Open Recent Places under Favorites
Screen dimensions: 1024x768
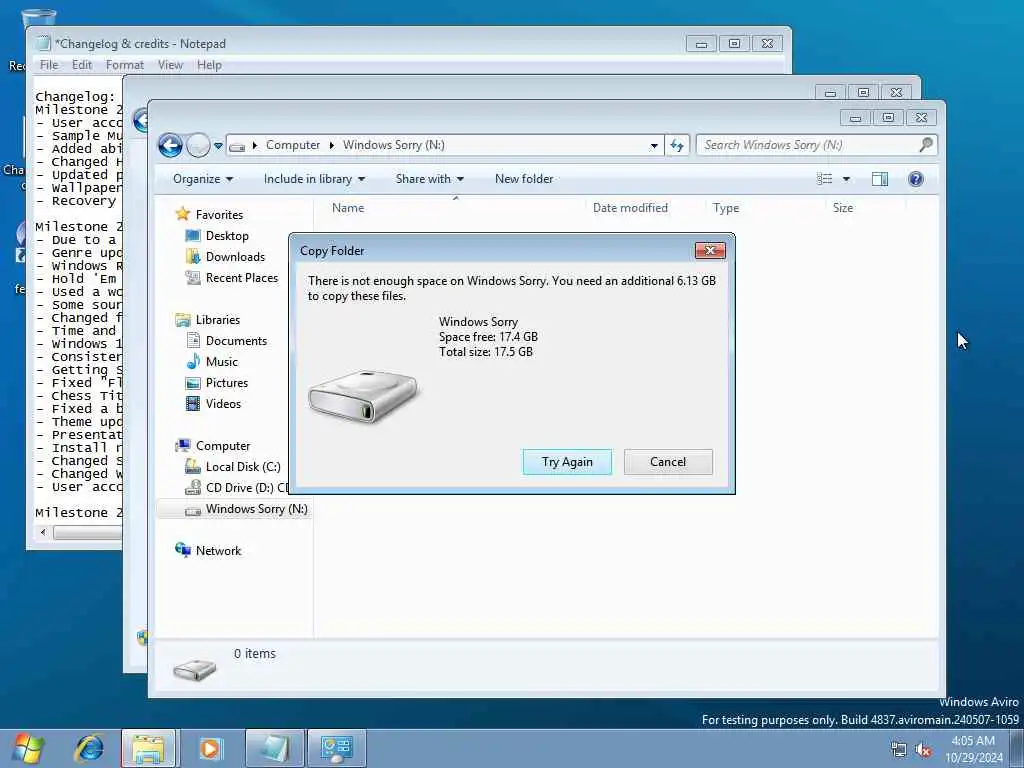(242, 278)
